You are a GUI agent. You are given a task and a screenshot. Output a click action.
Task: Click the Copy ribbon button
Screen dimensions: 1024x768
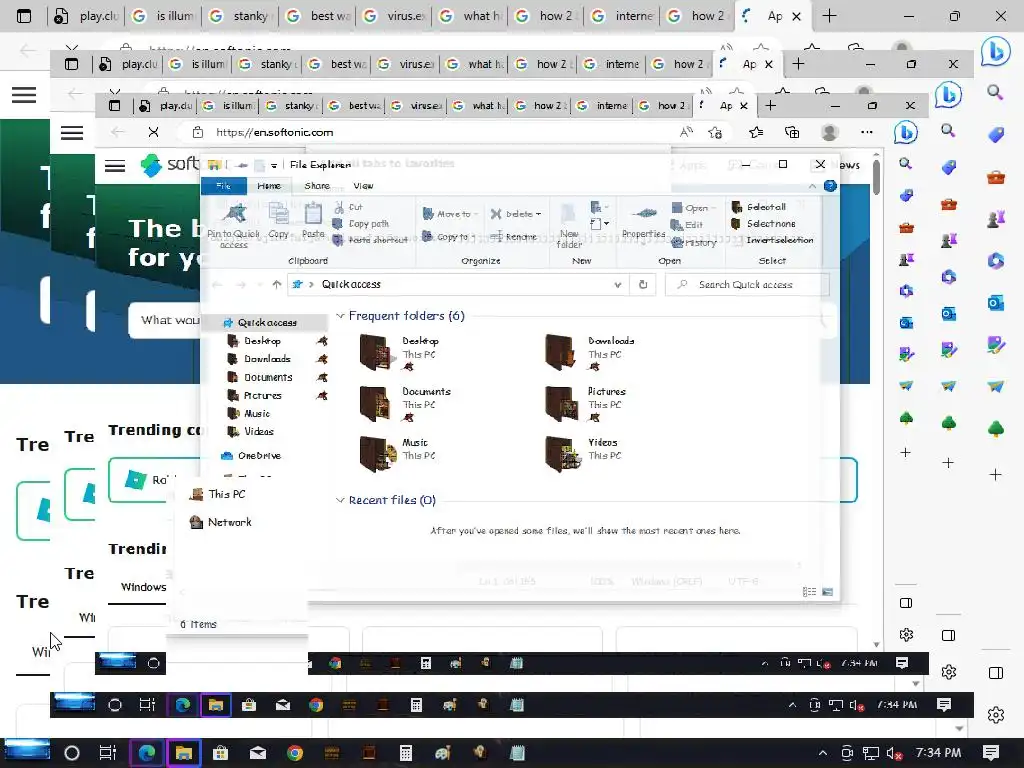click(x=278, y=221)
